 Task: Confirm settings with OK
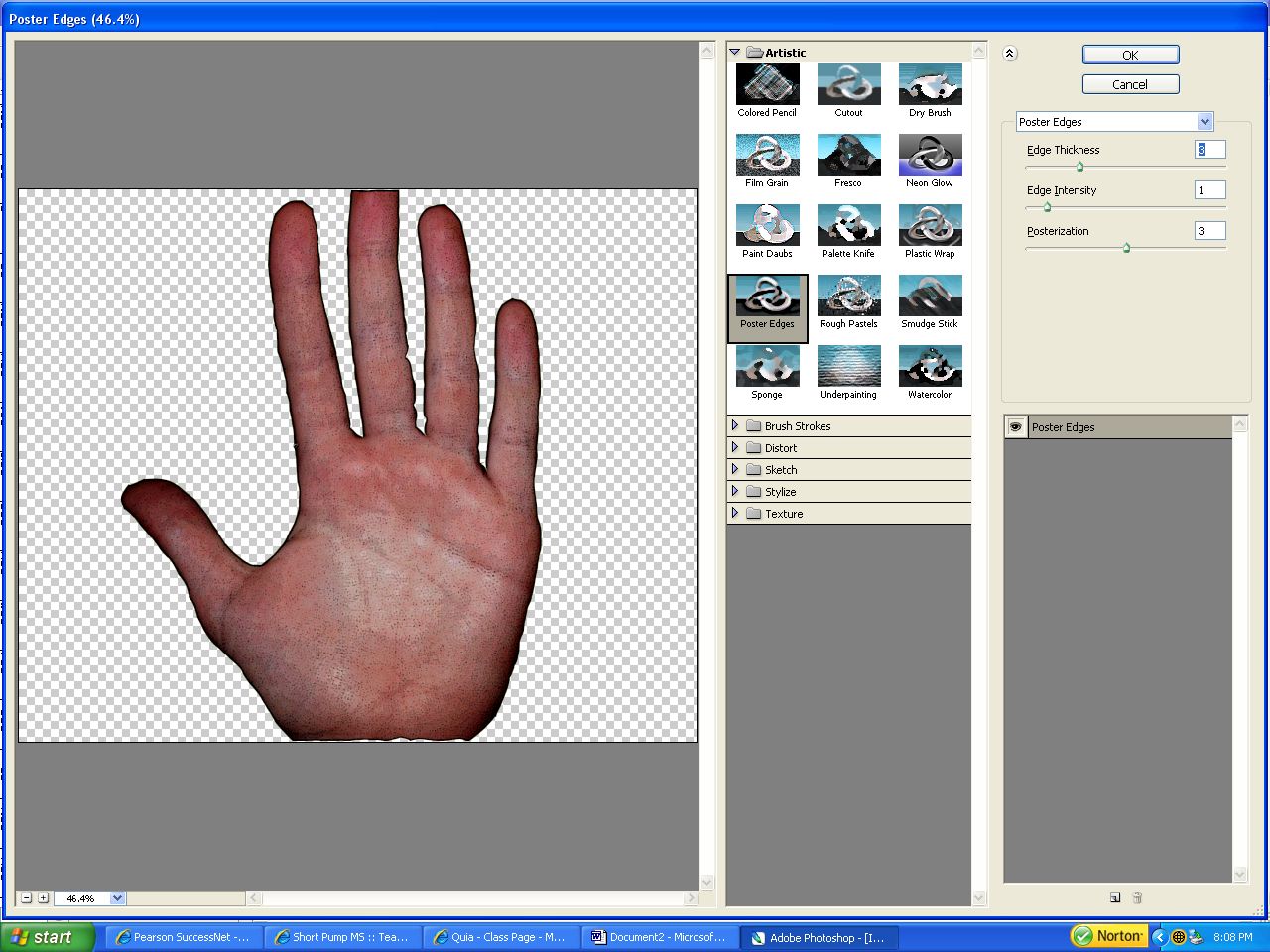[x=1130, y=55]
